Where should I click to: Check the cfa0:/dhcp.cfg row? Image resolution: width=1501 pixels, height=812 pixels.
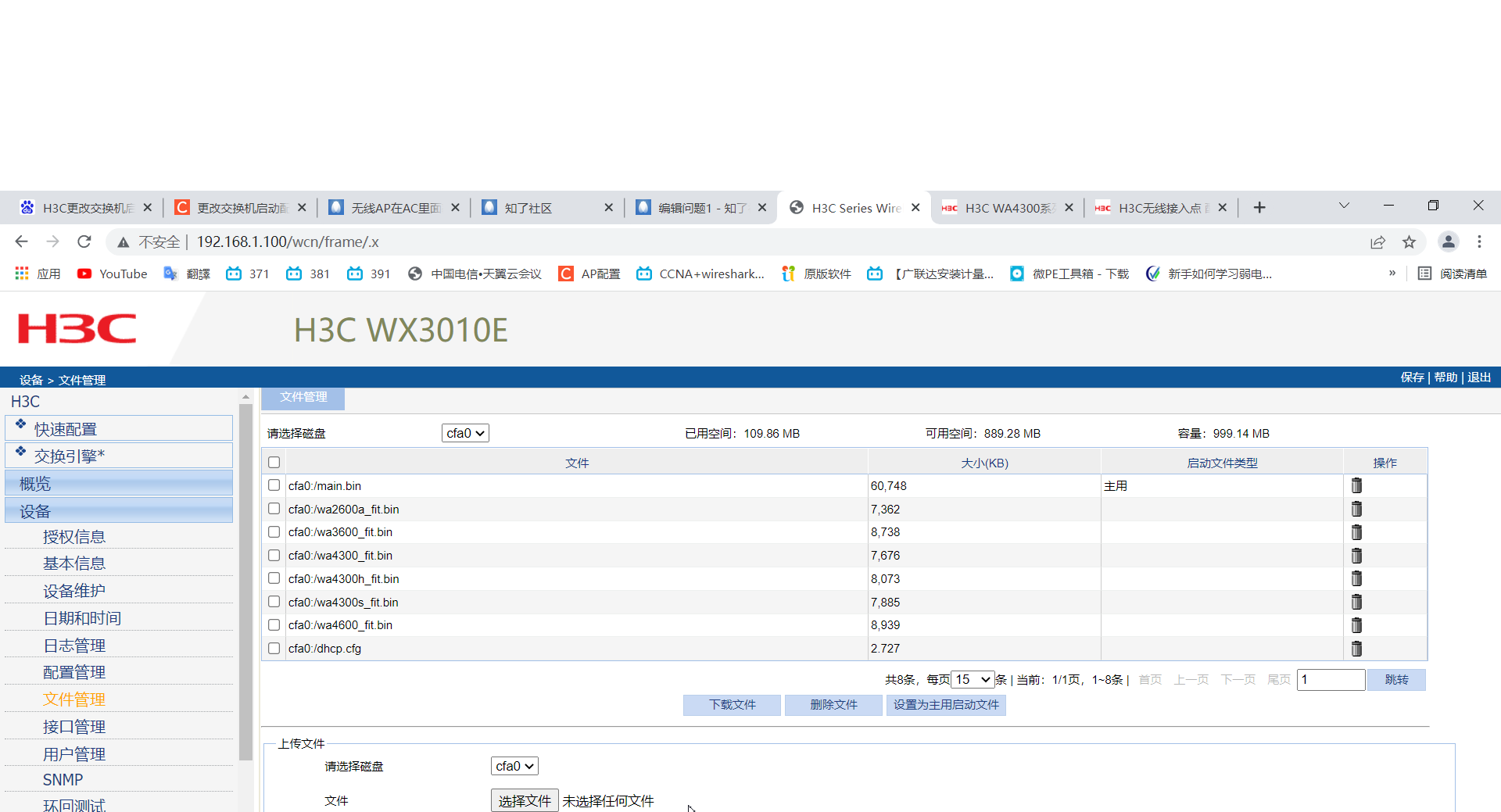(x=274, y=649)
